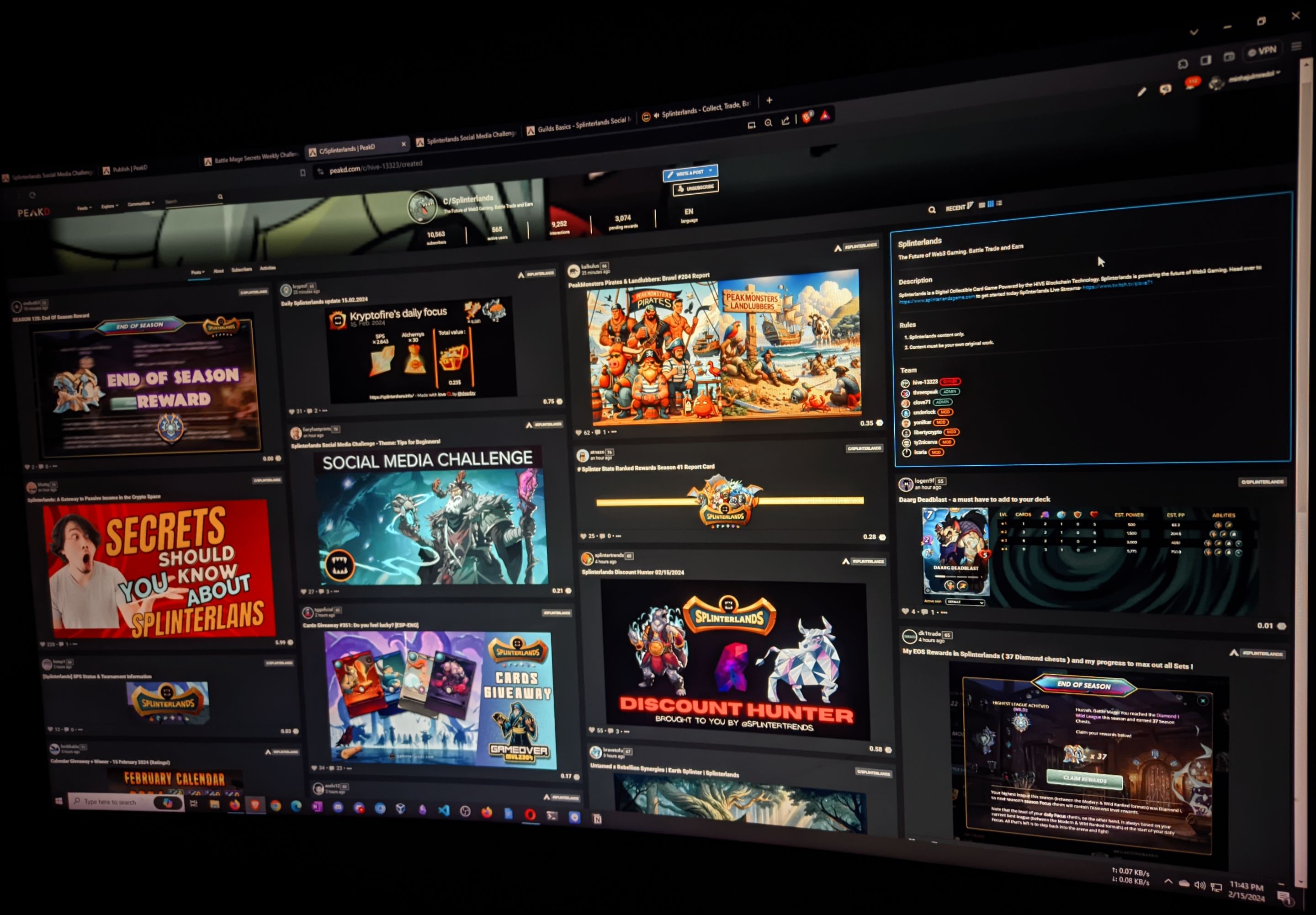Click the heart on PeakMonsters Brawl #204 post
The image size is (1316, 915).
click(x=578, y=433)
